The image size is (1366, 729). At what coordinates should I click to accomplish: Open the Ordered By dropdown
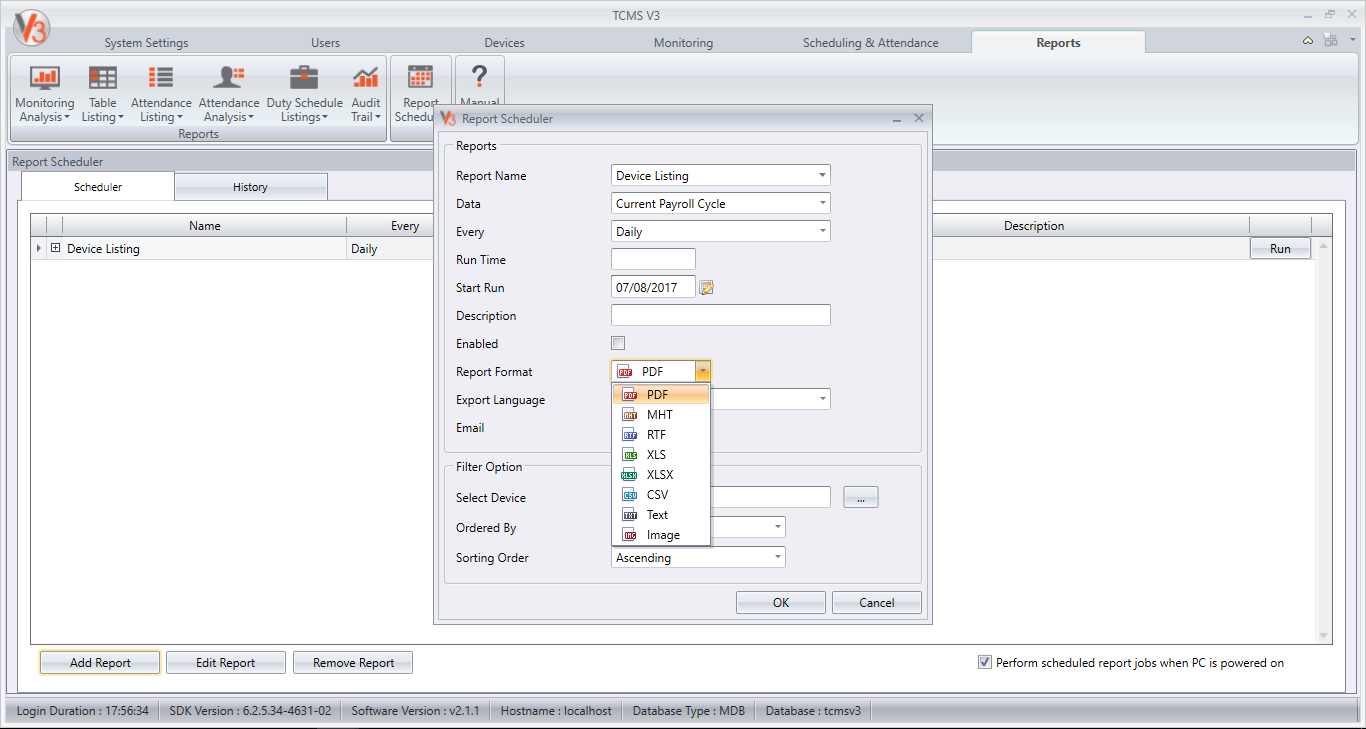click(777, 527)
